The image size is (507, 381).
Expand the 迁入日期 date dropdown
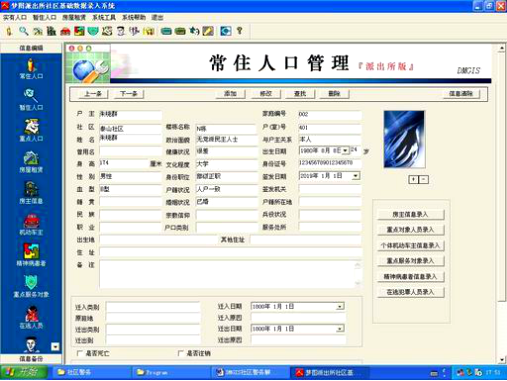[x=340, y=306]
